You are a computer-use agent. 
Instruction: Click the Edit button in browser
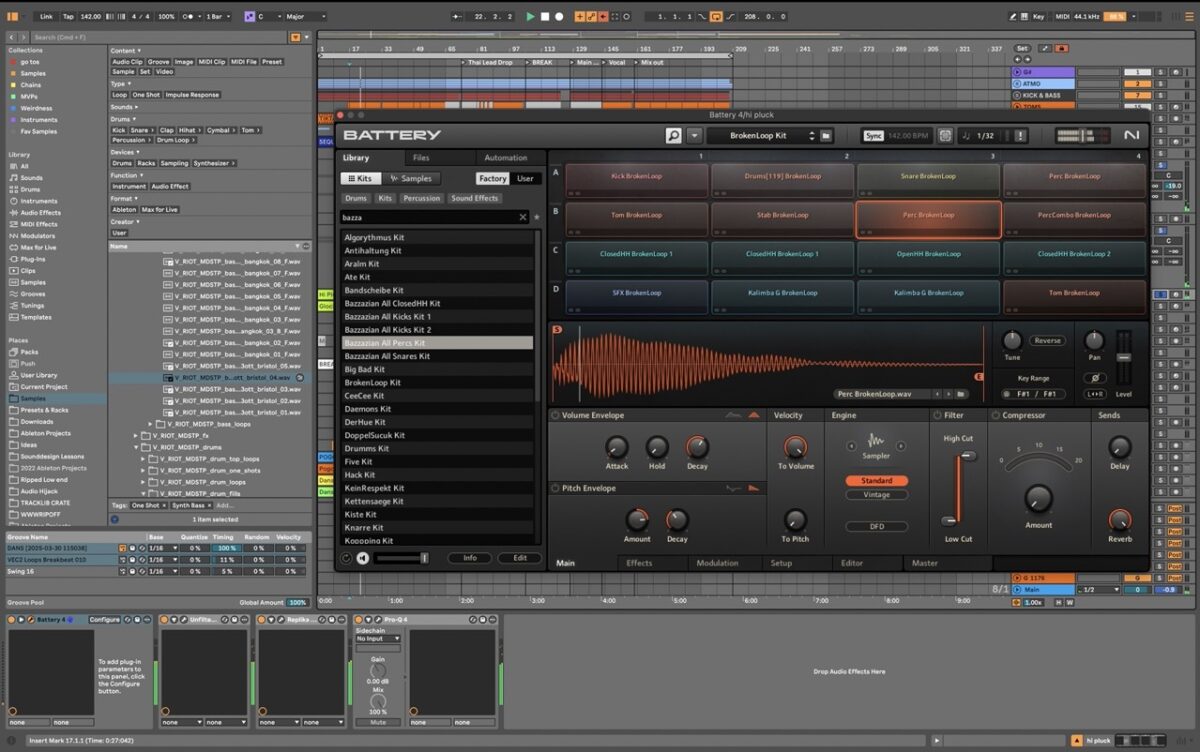coord(520,558)
